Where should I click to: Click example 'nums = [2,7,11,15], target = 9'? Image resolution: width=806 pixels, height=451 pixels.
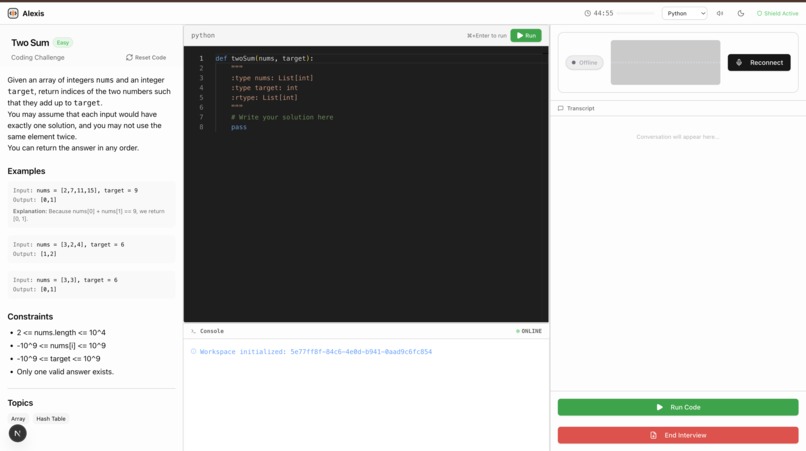[87, 190]
